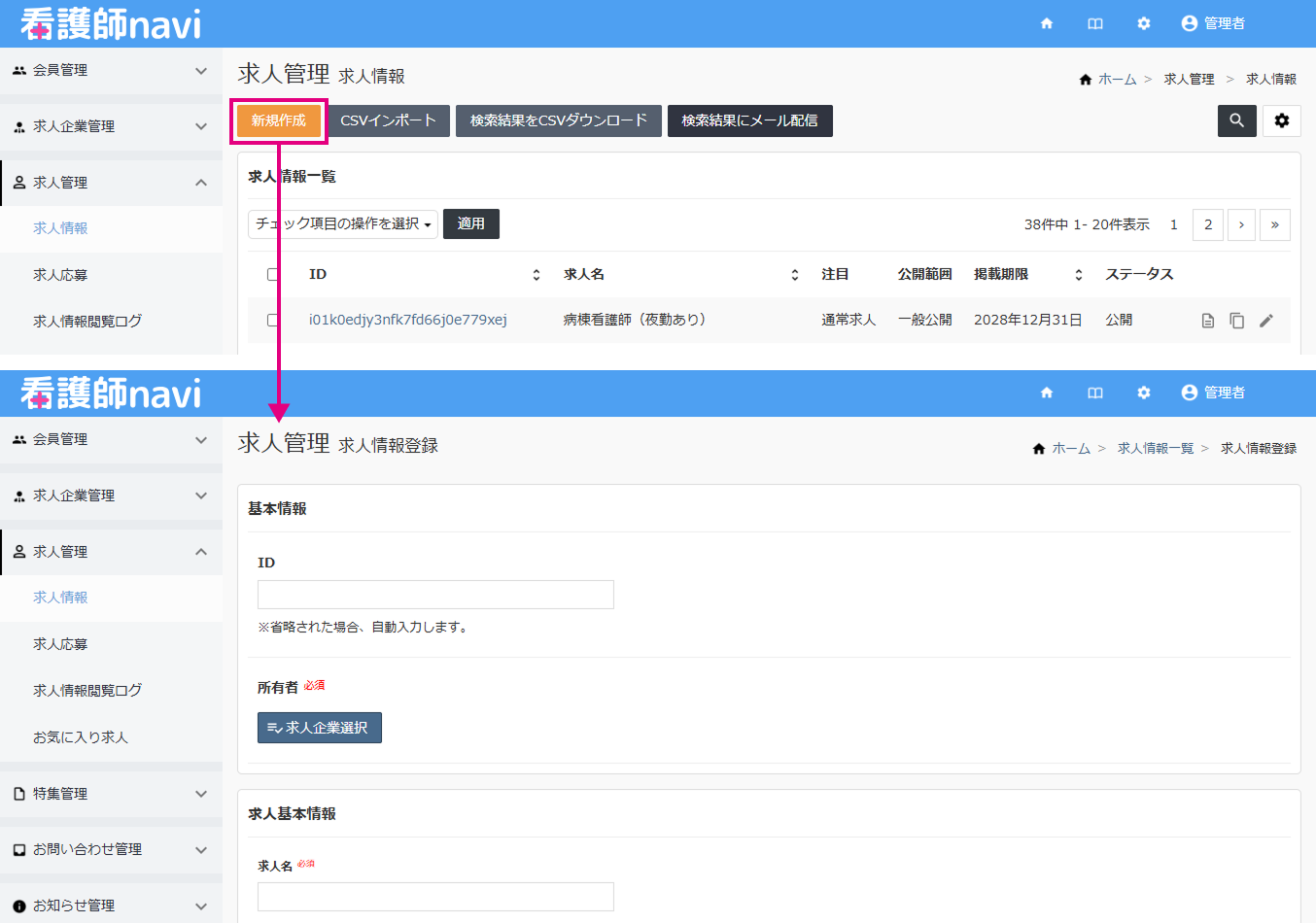Collapse 求人管理 in the lower sidebar

pos(111,552)
